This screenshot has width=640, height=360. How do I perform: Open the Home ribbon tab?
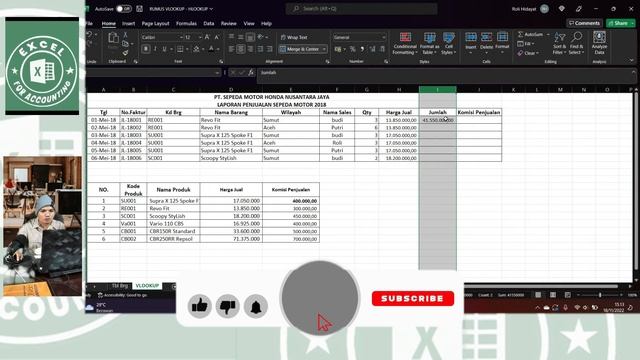(109, 24)
